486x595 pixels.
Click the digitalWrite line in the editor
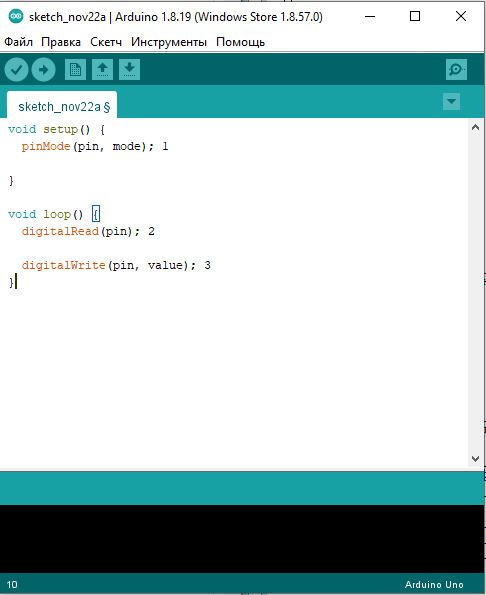tap(116, 265)
